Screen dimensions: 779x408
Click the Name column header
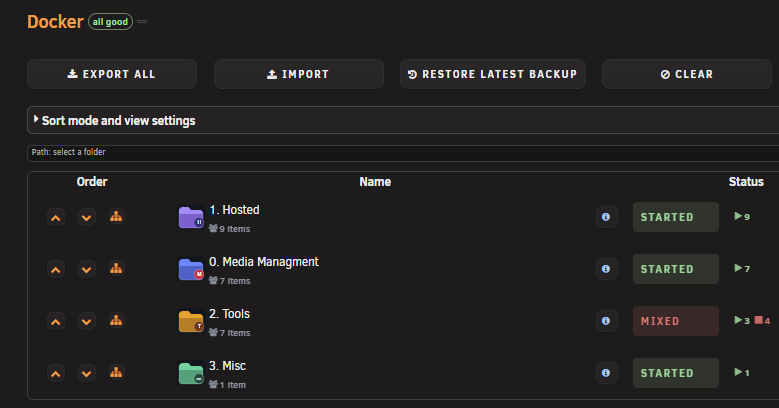pos(375,182)
